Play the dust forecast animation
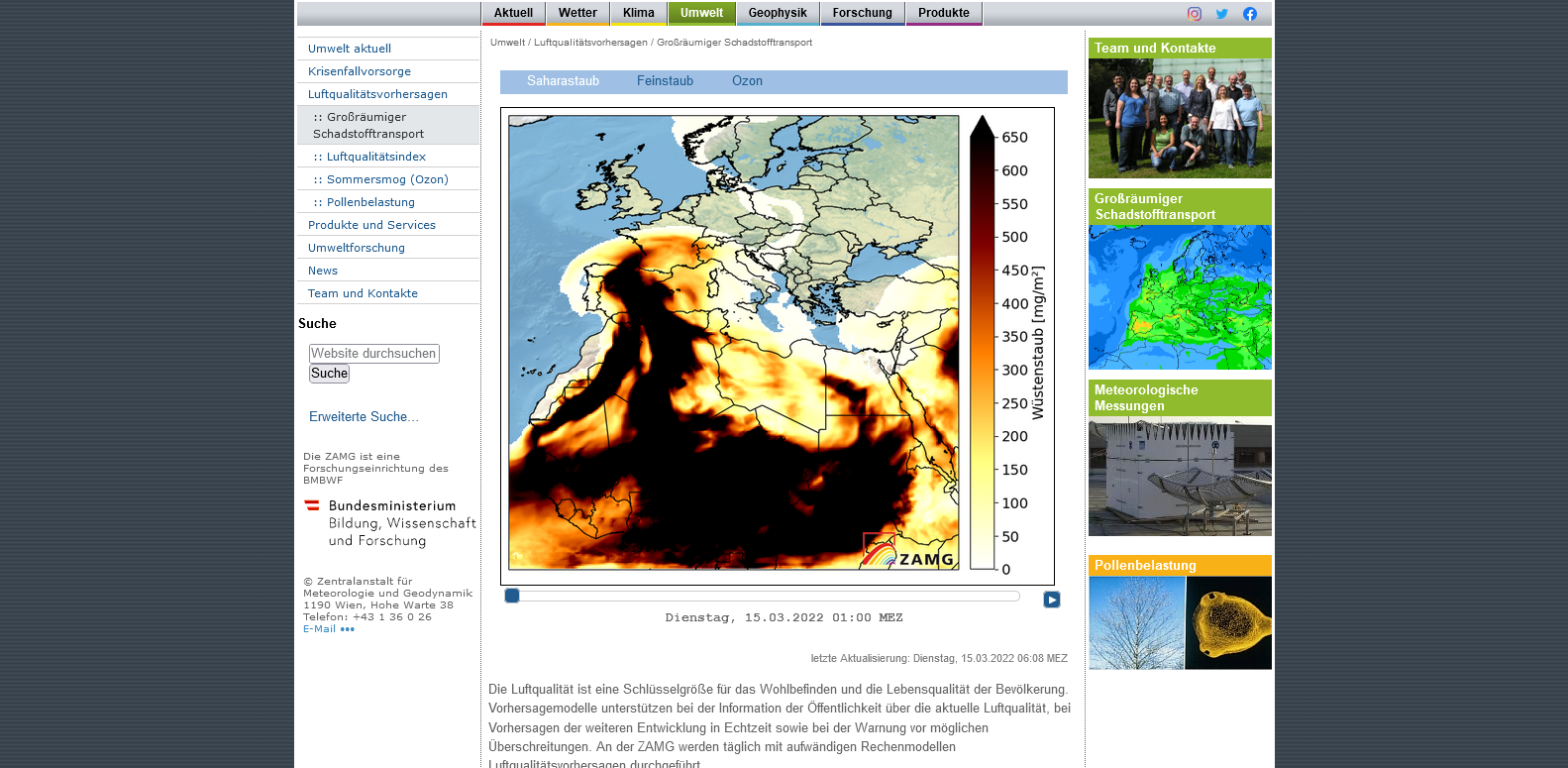 tap(1051, 600)
